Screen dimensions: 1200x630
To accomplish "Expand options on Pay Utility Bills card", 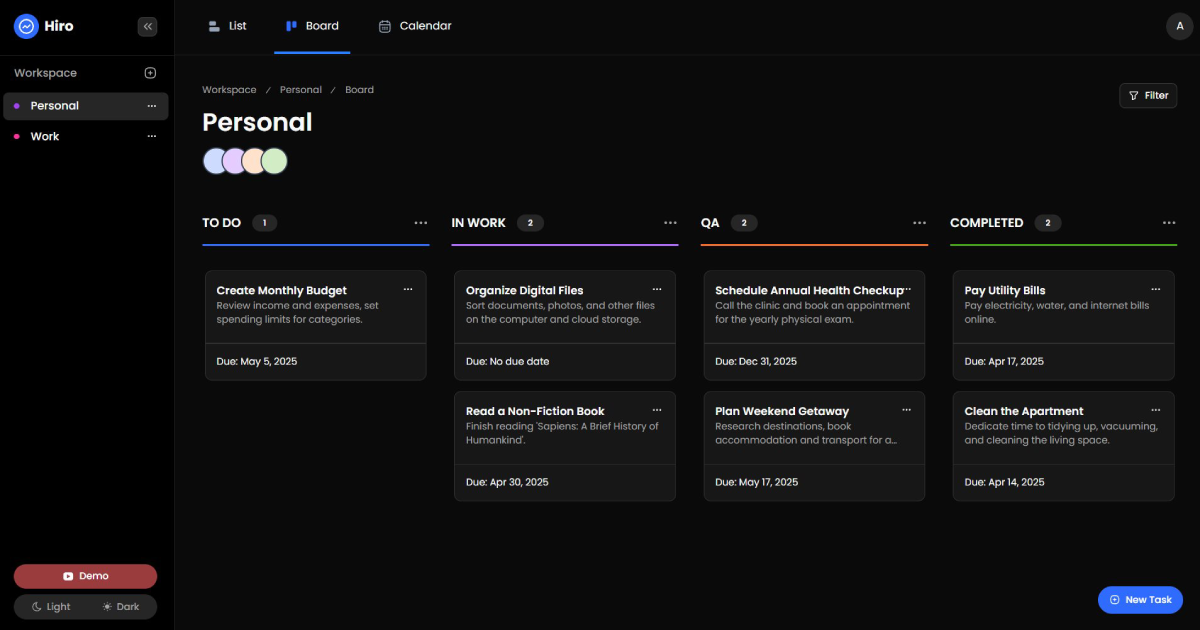I will click(x=1156, y=289).
